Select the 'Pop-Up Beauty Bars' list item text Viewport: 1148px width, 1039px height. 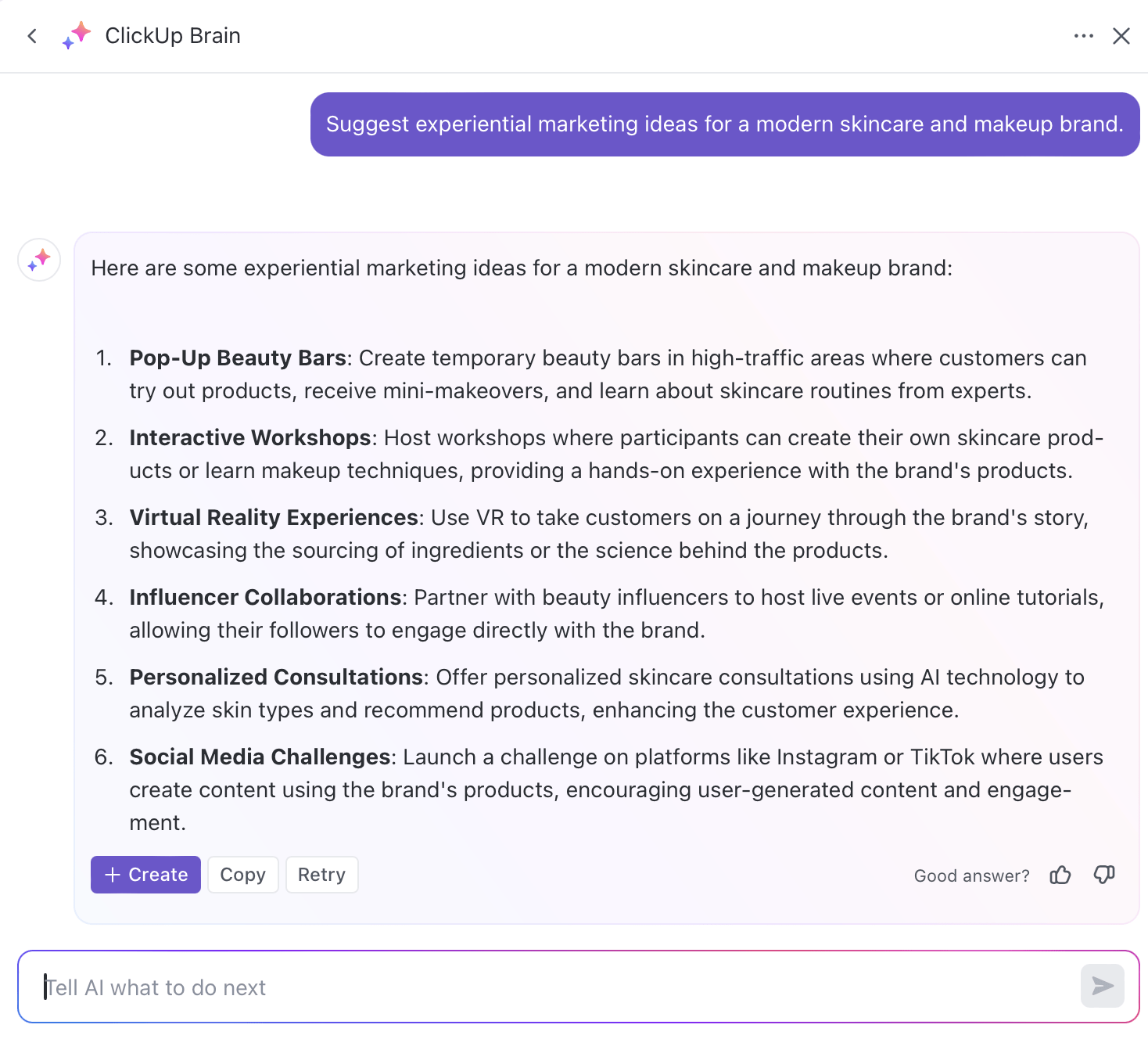click(x=238, y=358)
